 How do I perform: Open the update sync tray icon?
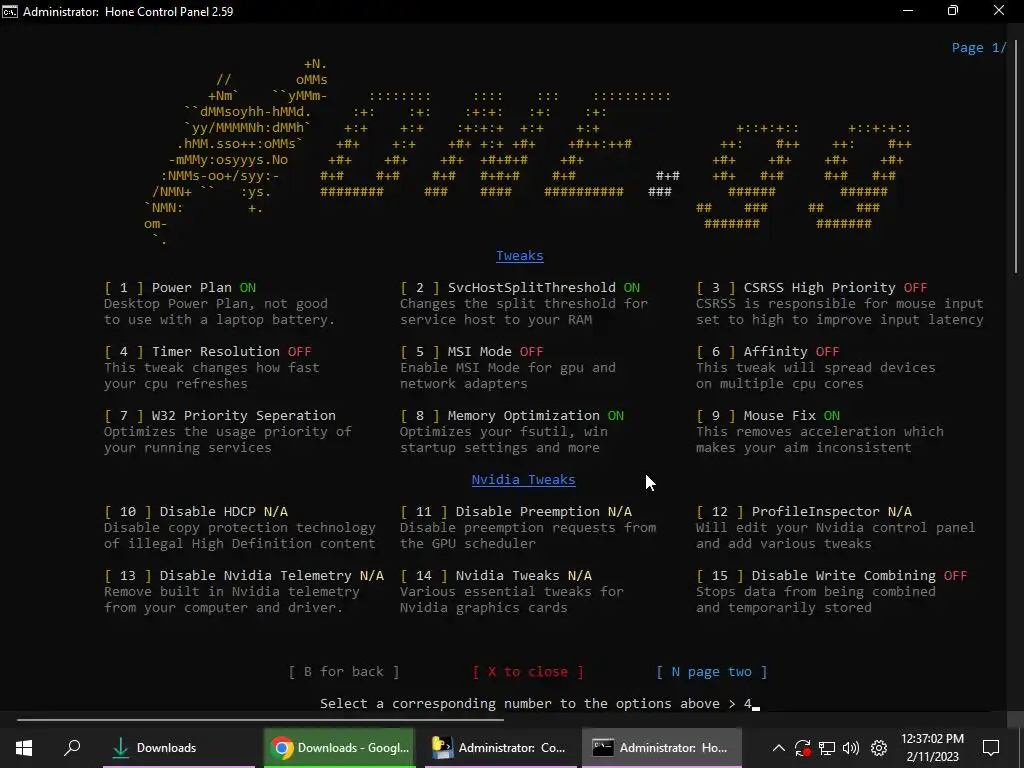pos(803,748)
